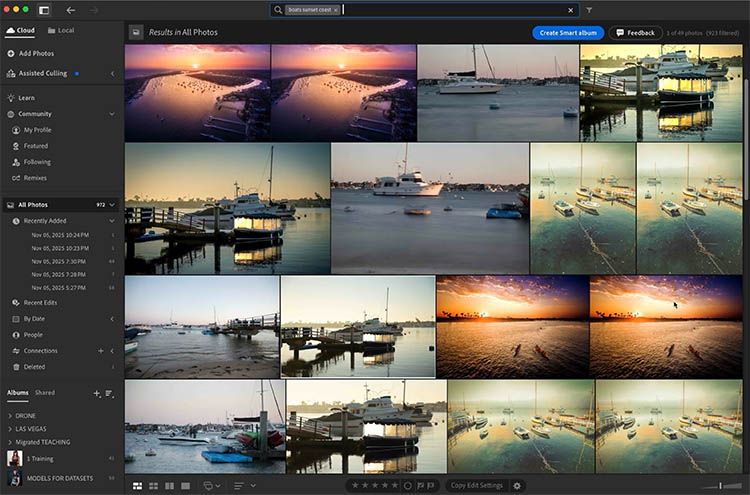Click the circle icon after the stars
Viewport: 750px width, 495px height.
click(408, 485)
